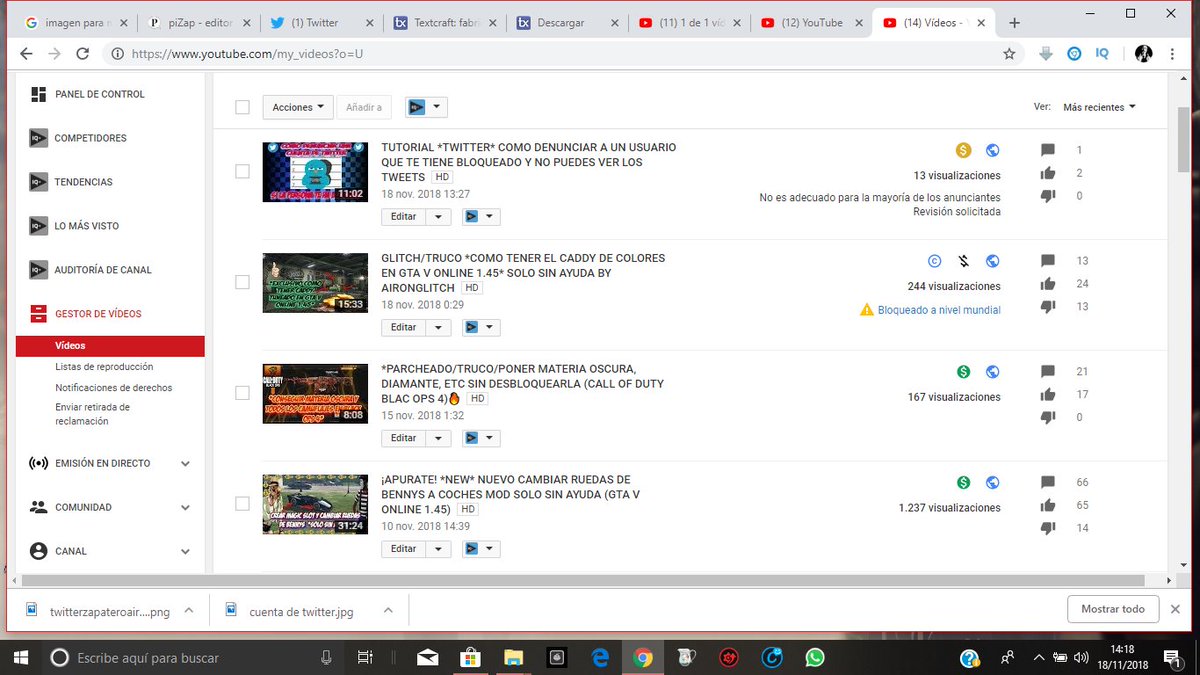The width and height of the screenshot is (1200, 675).
Task: Open Notificaciones de derechos submenu item
Action: [113, 387]
